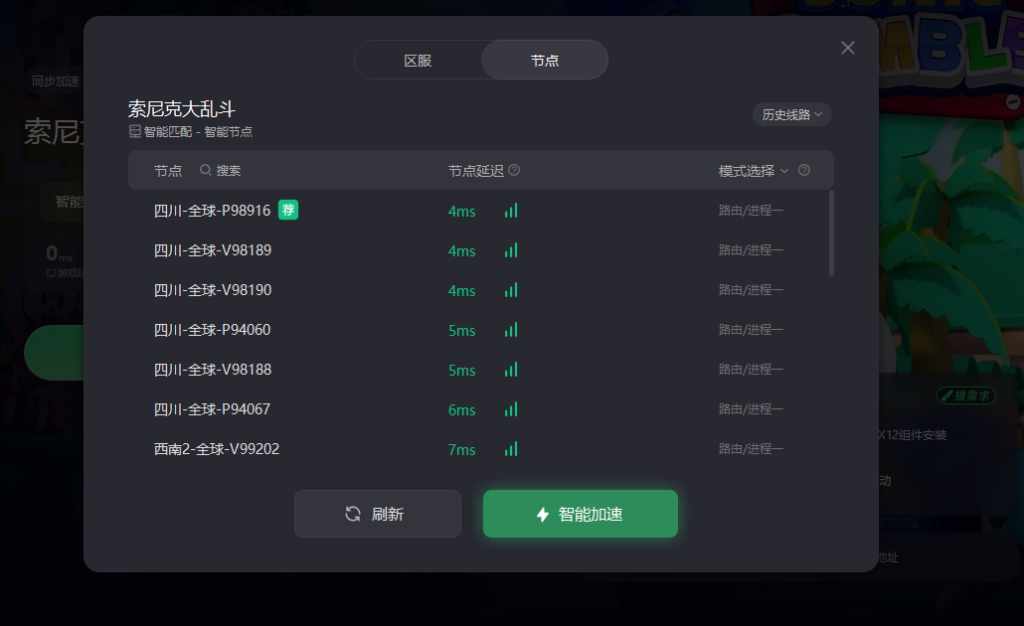Switch to the 区服 tab
The height and width of the screenshot is (626, 1024).
tap(418, 61)
